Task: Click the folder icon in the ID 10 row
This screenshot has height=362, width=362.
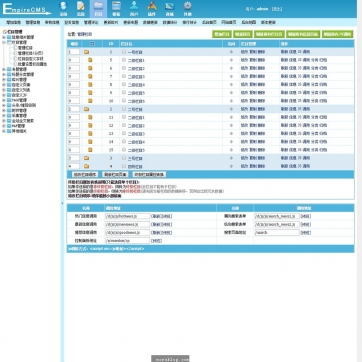Action: 90,101
